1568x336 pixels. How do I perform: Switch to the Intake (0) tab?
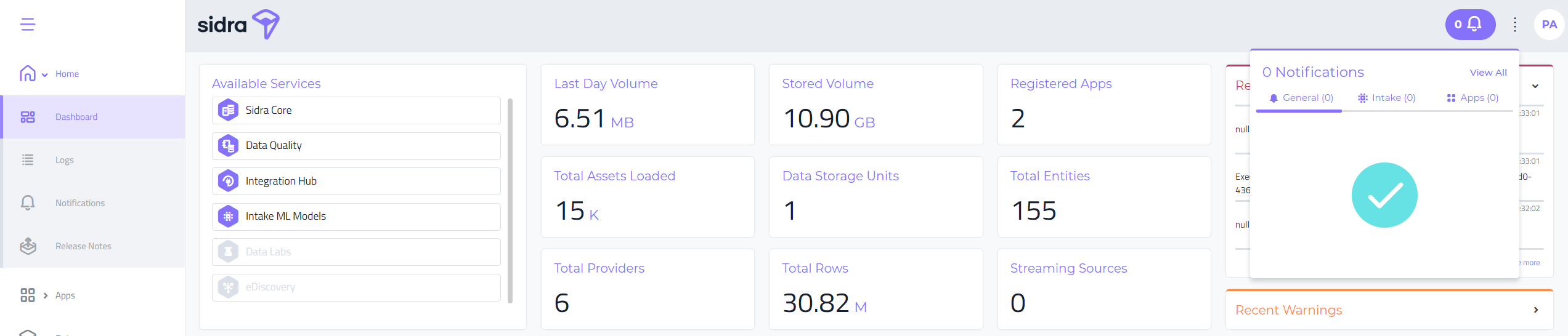pyautogui.click(x=1387, y=98)
